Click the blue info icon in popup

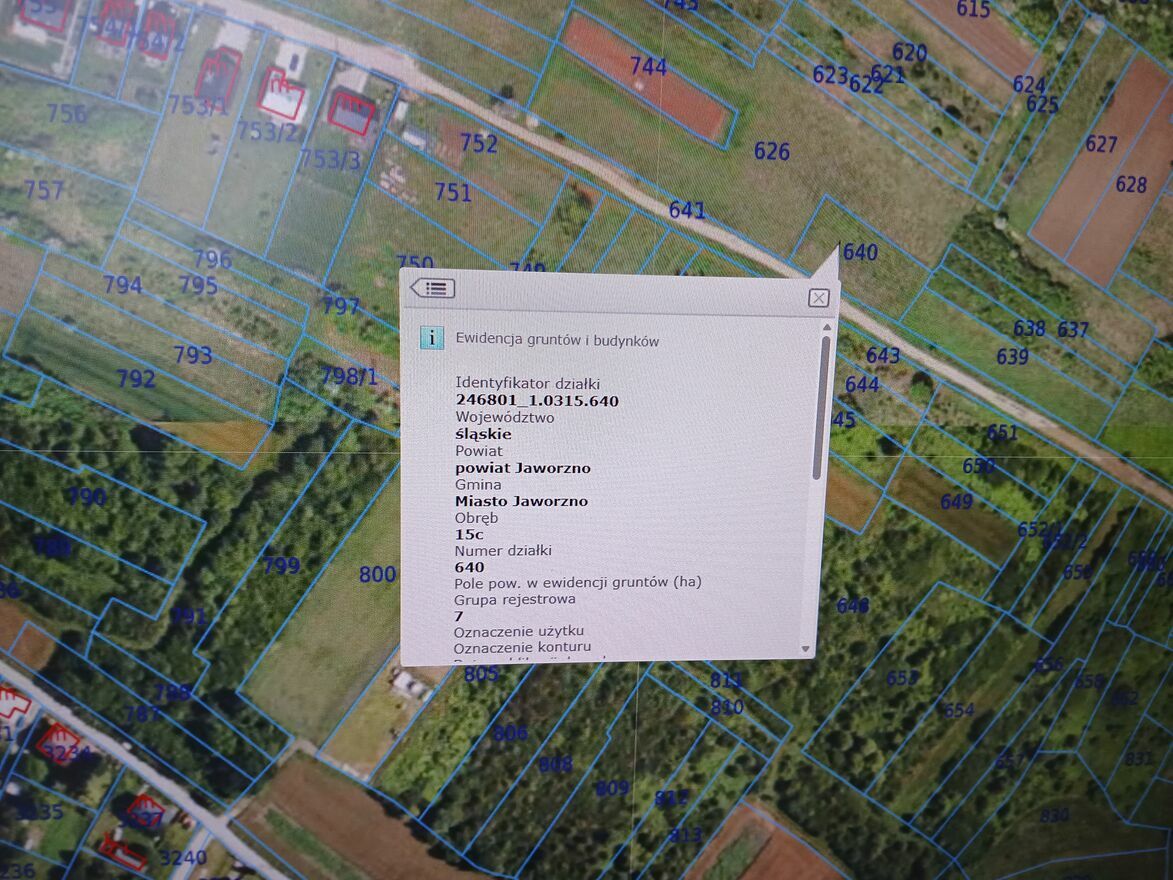pos(431,337)
